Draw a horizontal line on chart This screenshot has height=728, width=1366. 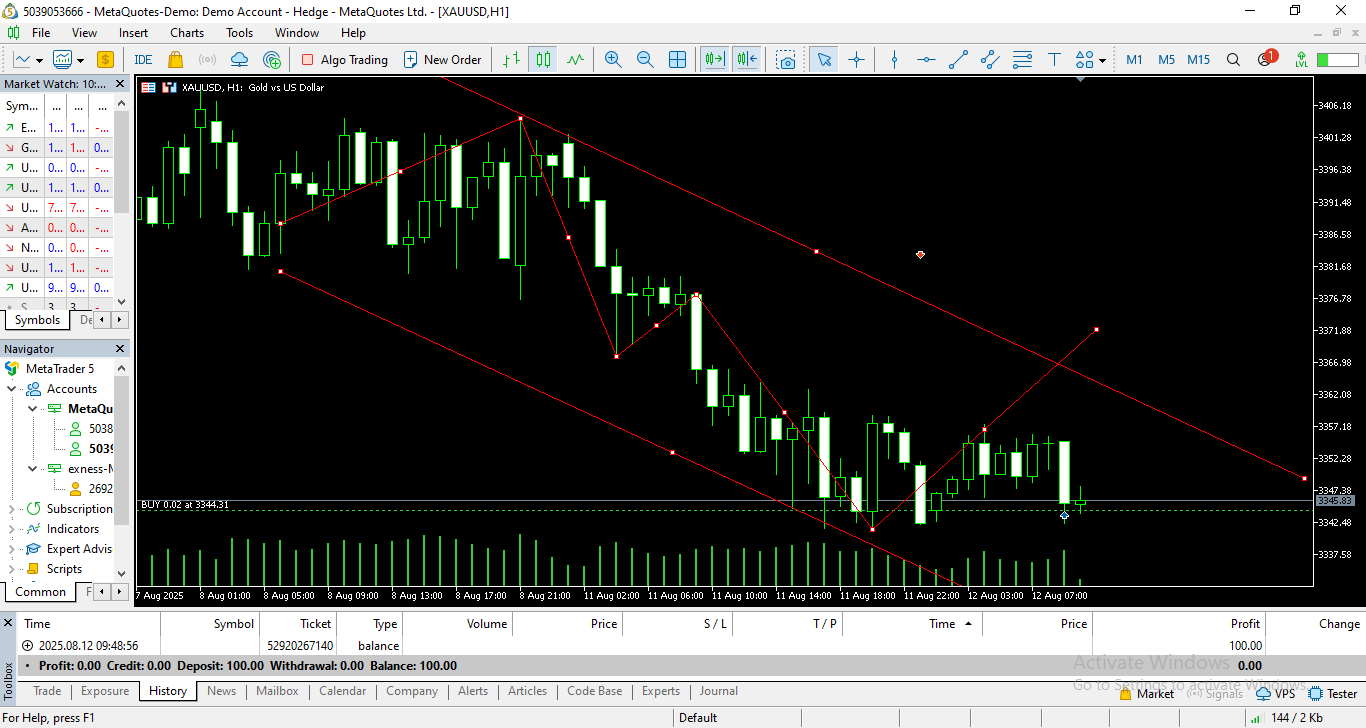[926, 60]
